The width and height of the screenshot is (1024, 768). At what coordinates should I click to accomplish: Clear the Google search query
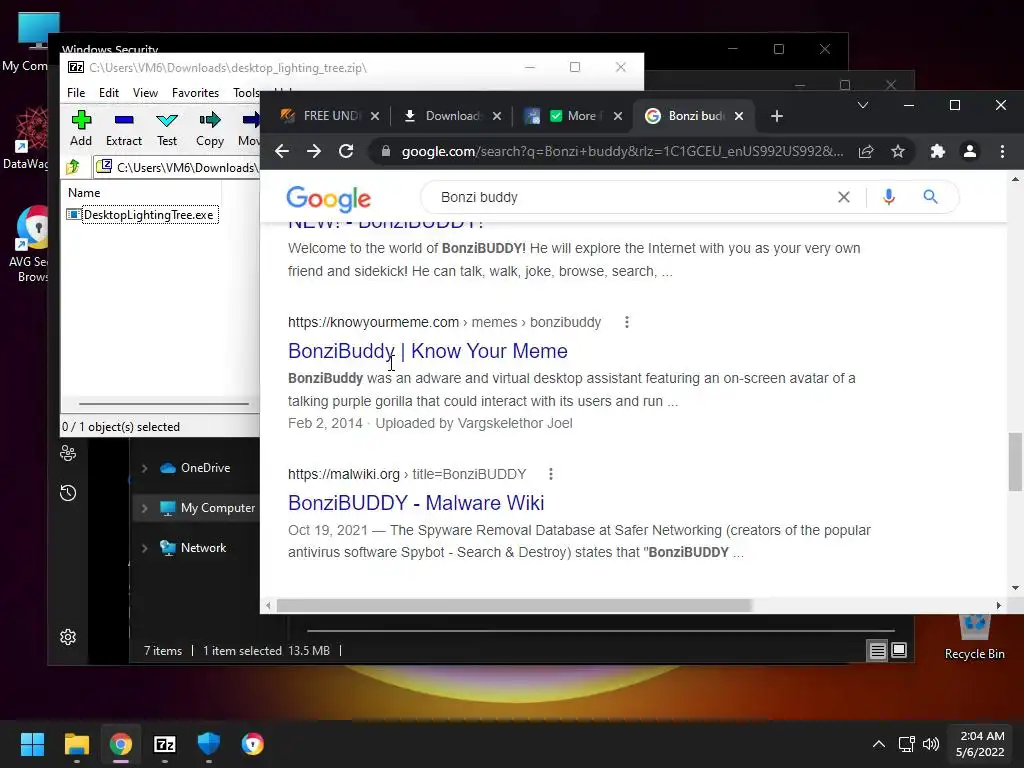coord(844,197)
